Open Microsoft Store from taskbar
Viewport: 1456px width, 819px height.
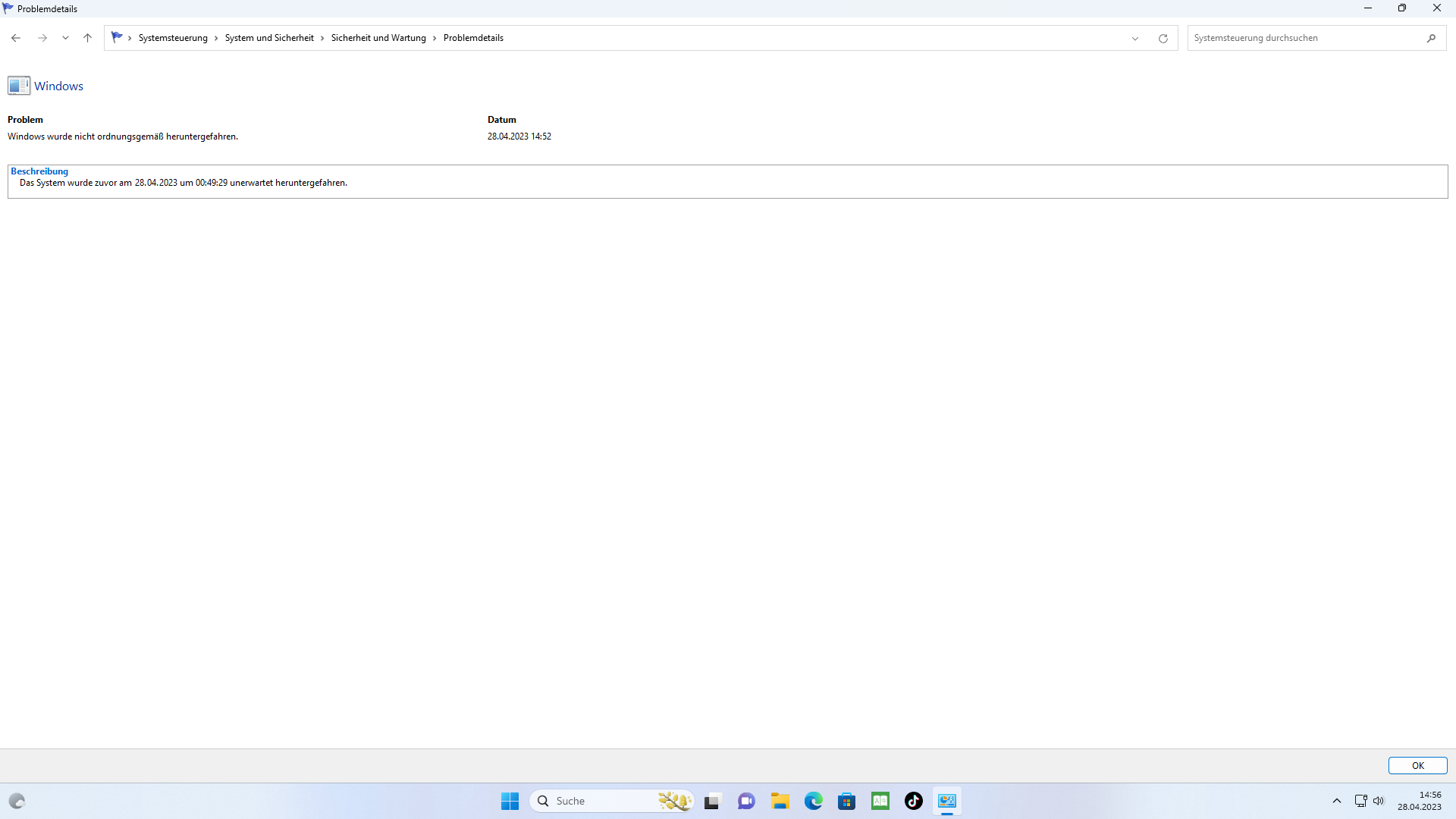click(x=846, y=801)
